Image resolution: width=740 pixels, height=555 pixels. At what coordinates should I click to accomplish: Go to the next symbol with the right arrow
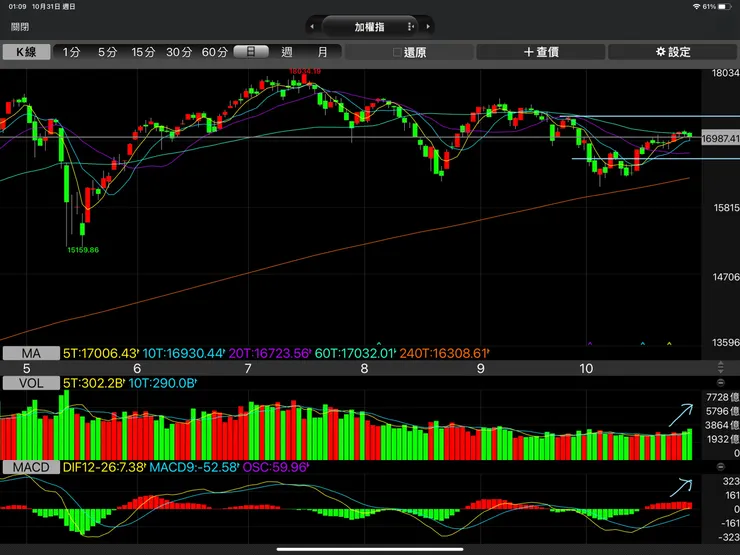428,27
